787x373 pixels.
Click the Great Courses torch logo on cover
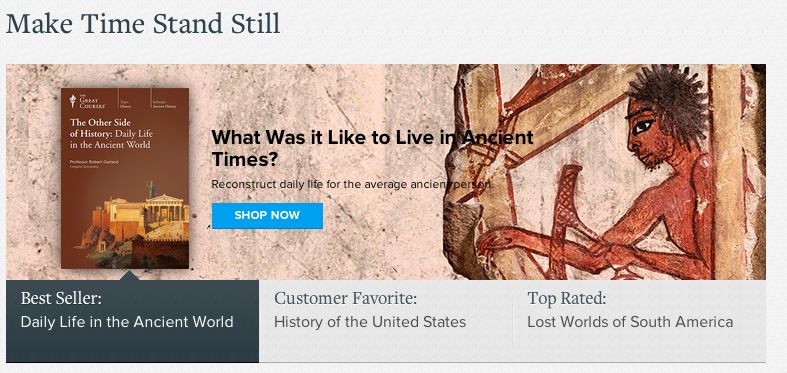(73, 101)
